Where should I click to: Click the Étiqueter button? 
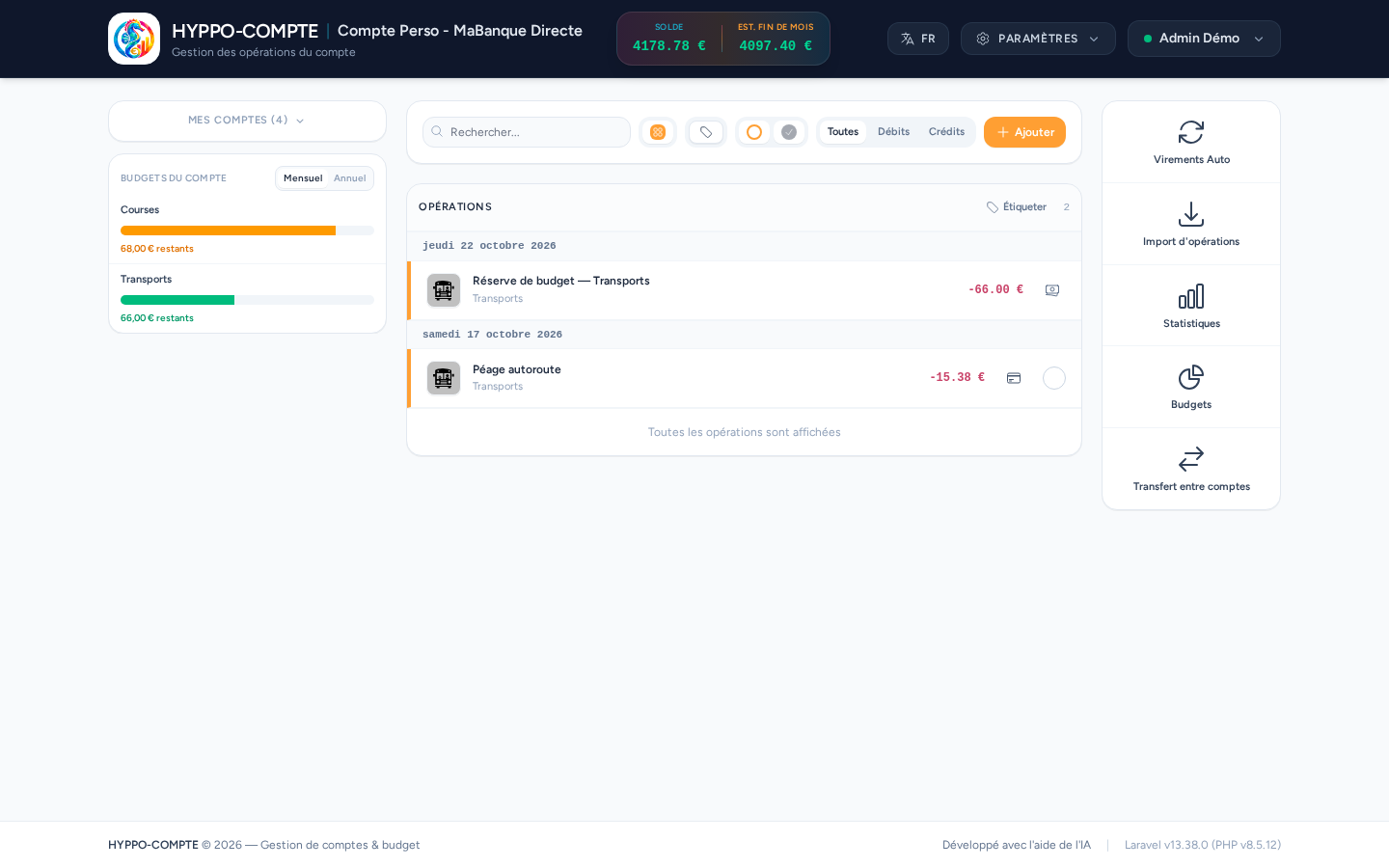1017,207
